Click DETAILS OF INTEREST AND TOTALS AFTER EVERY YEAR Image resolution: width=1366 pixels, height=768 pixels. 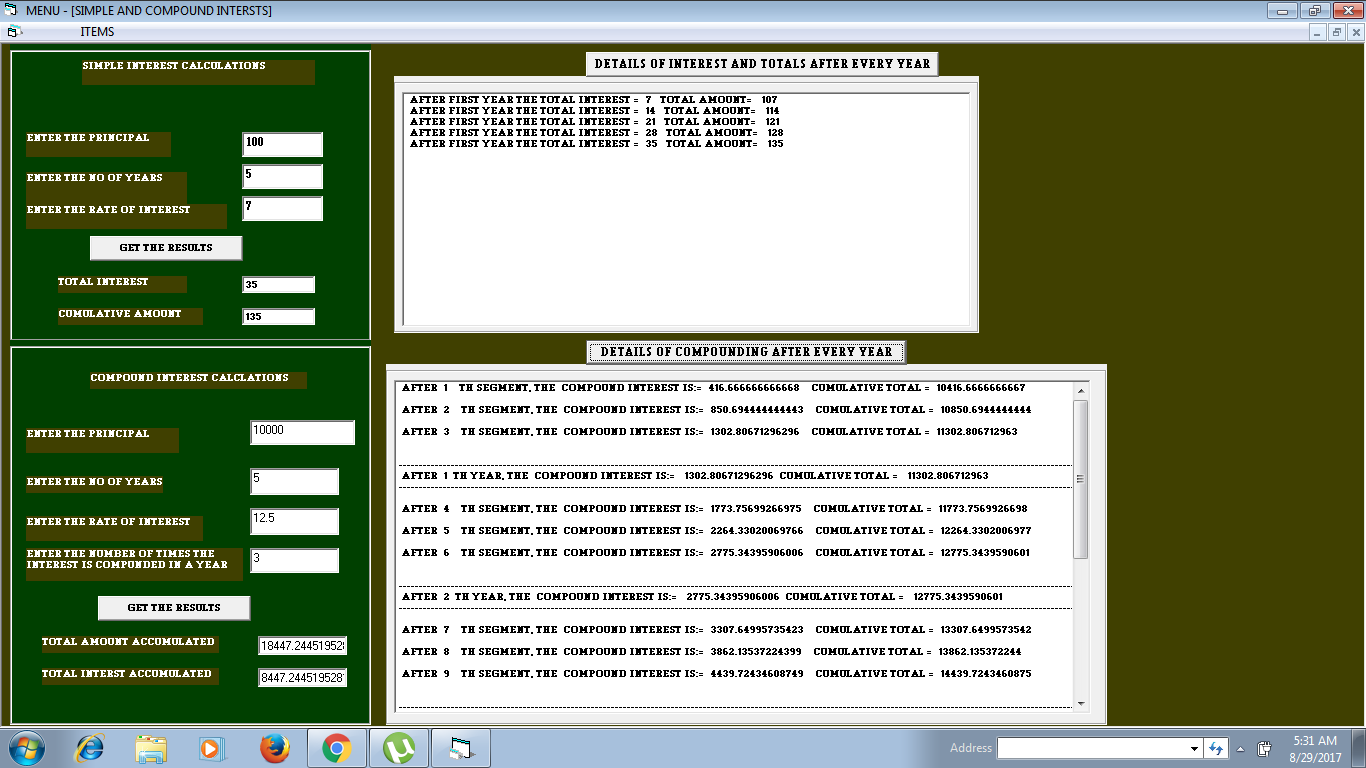pyautogui.click(x=762, y=64)
